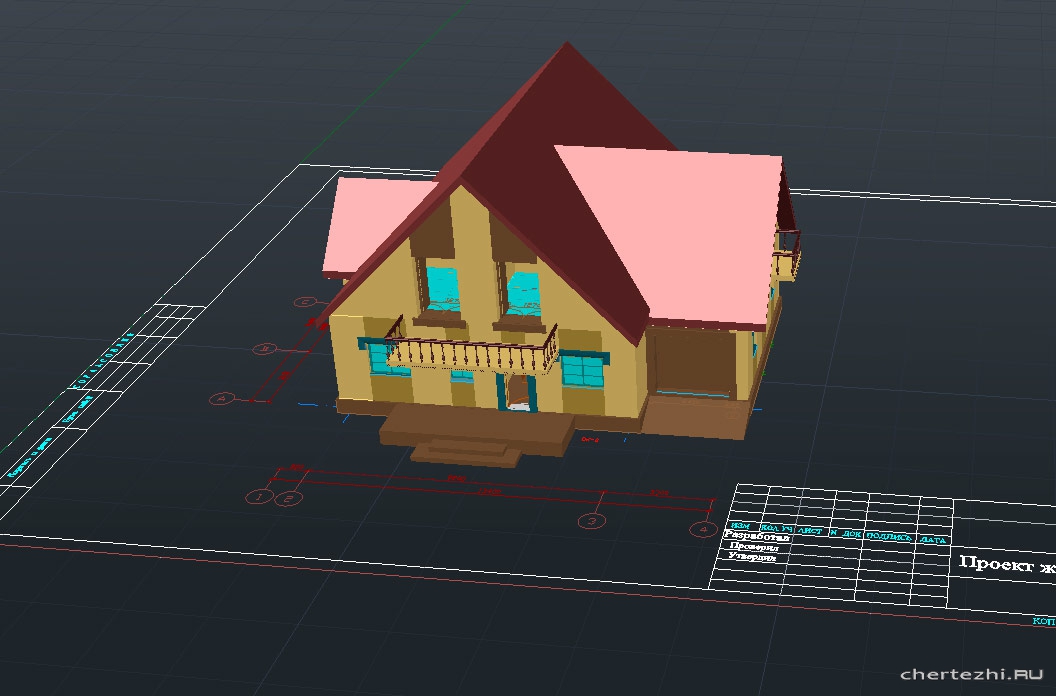The width and height of the screenshot is (1056, 696).
Task: Click the chertezhi.RU watermark
Action: [x=970, y=674]
